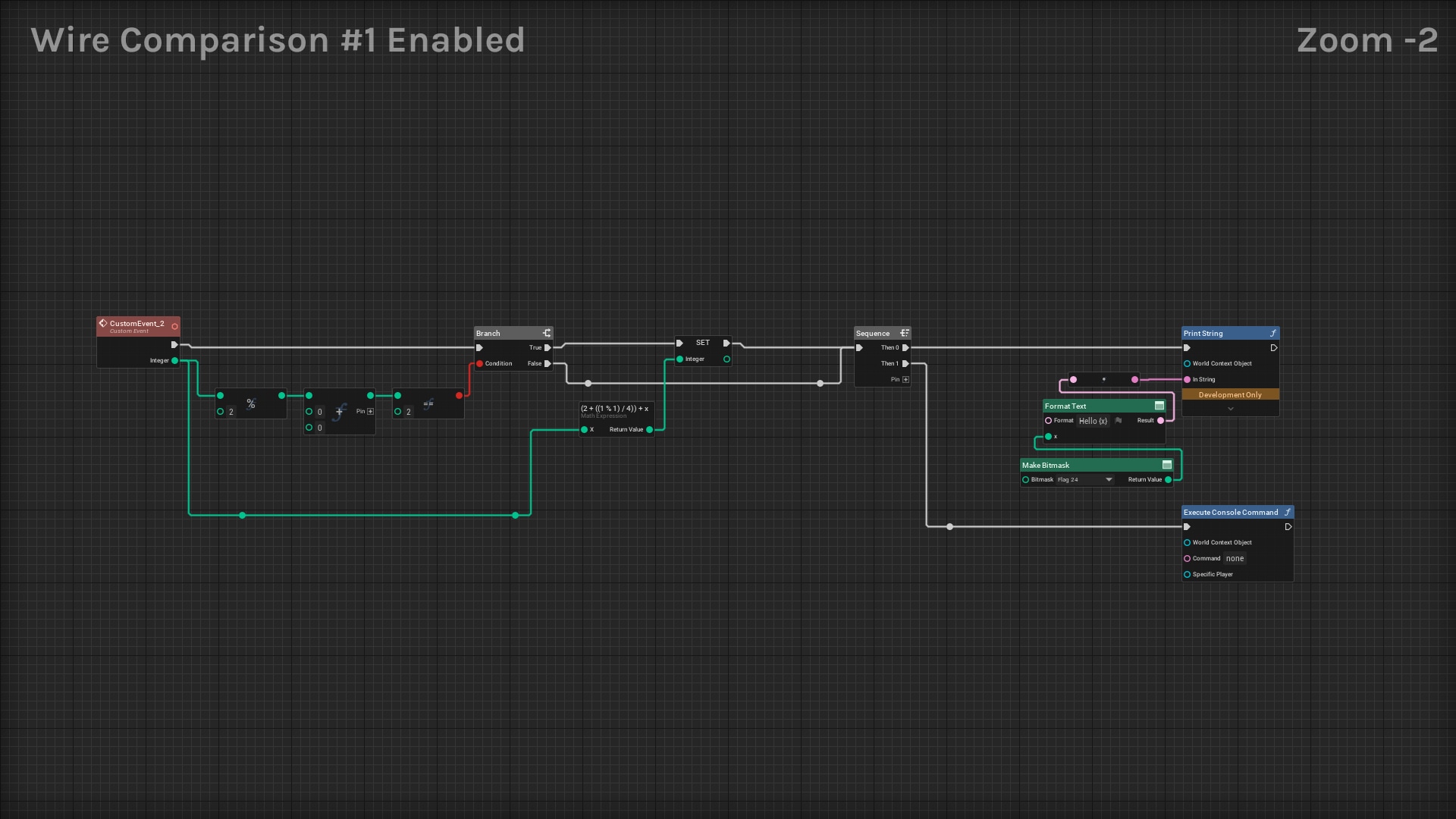This screenshot has width=1456, height=819.
Task: Edit the Hello {x} Format text field
Action: (1094, 422)
